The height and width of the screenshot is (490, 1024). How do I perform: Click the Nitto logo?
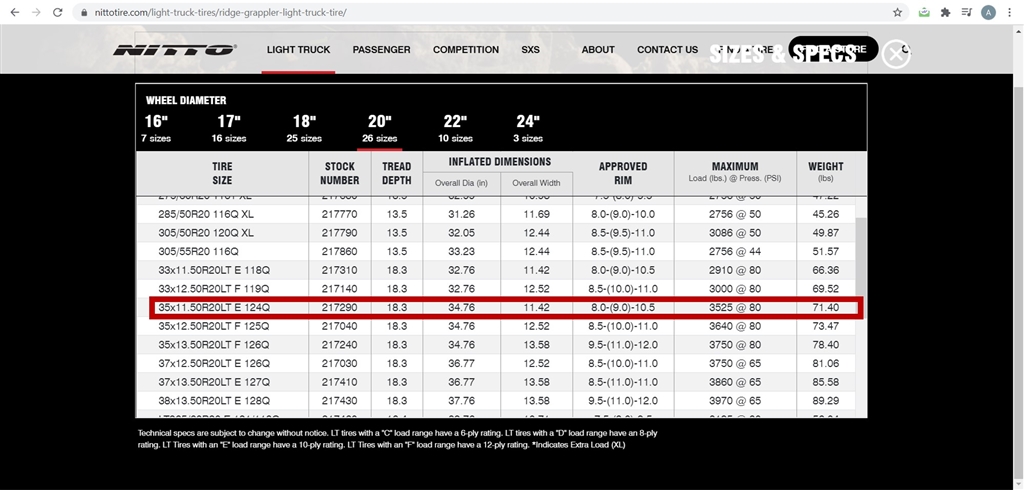[175, 50]
